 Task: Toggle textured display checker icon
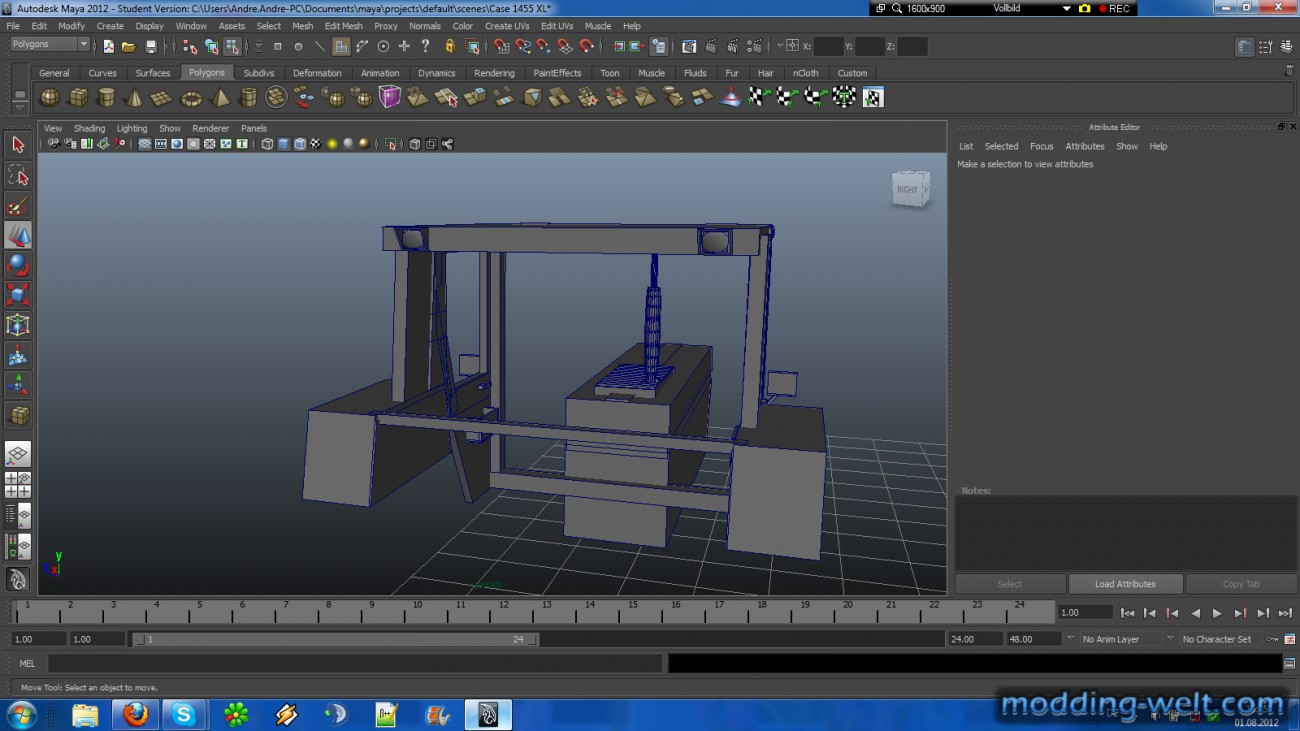316,144
